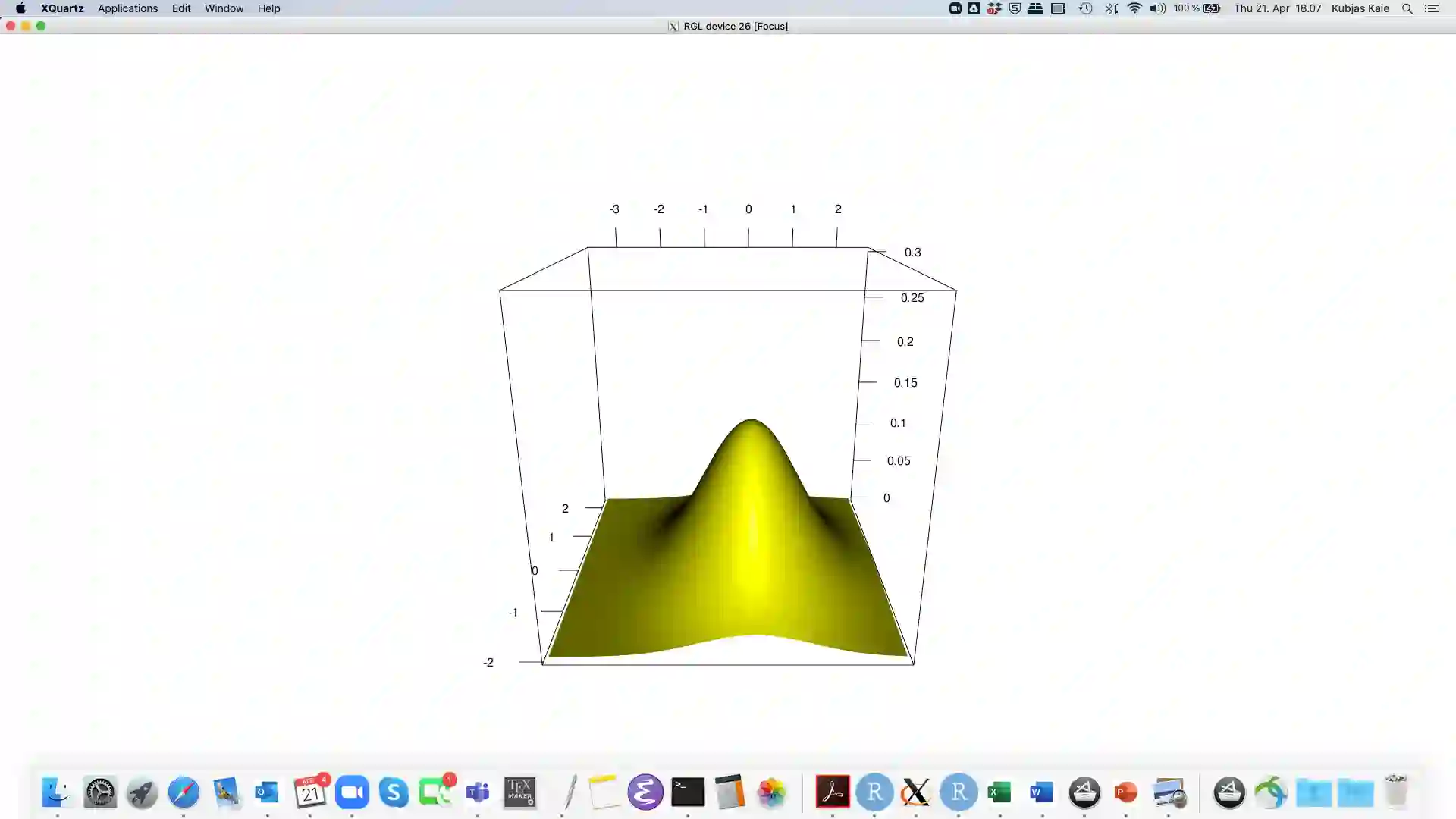Open the Edit menu in menu bar
This screenshot has width=1456, height=819.
coord(181,8)
